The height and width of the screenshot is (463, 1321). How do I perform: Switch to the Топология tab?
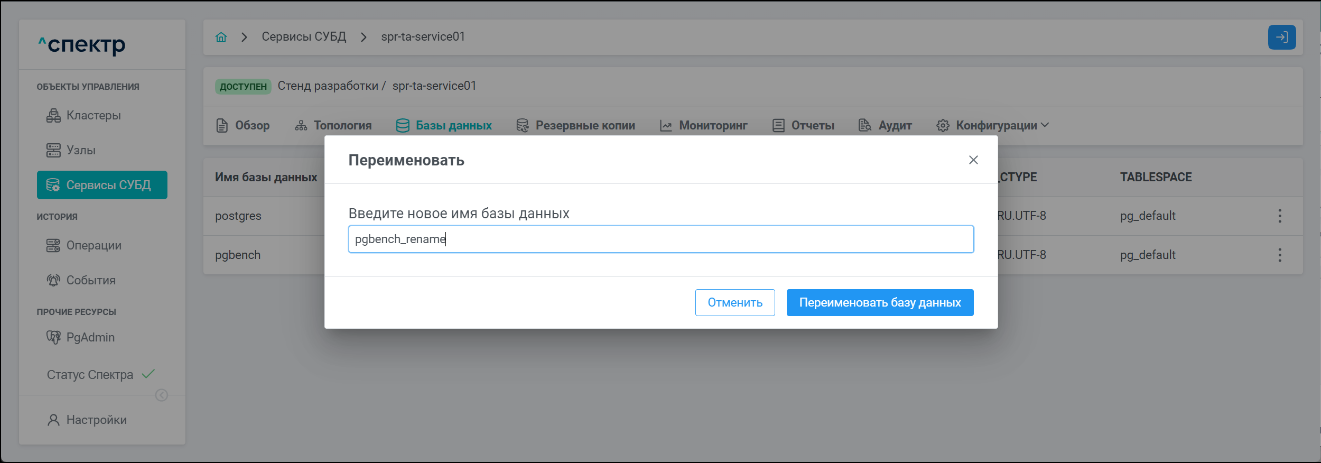click(x=334, y=126)
